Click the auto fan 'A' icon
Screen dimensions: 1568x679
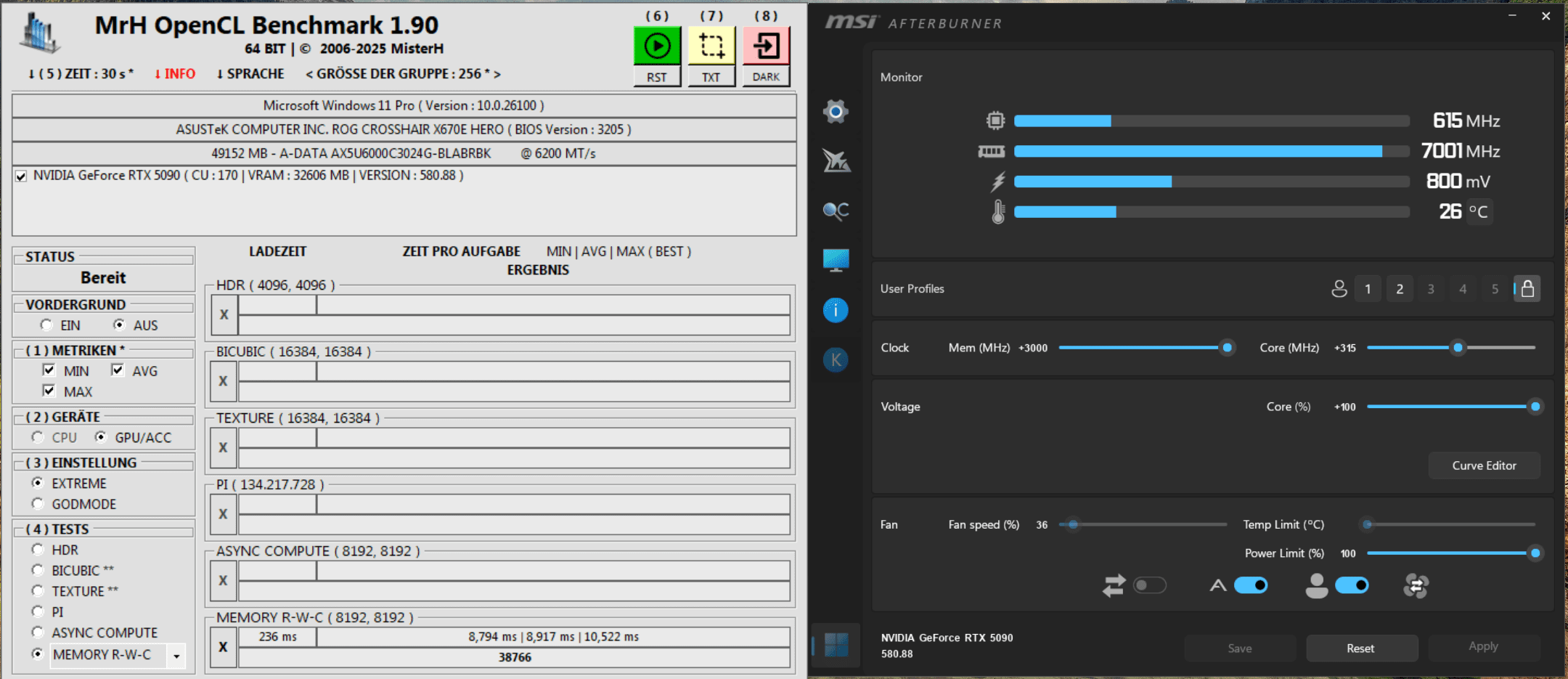point(1218,585)
